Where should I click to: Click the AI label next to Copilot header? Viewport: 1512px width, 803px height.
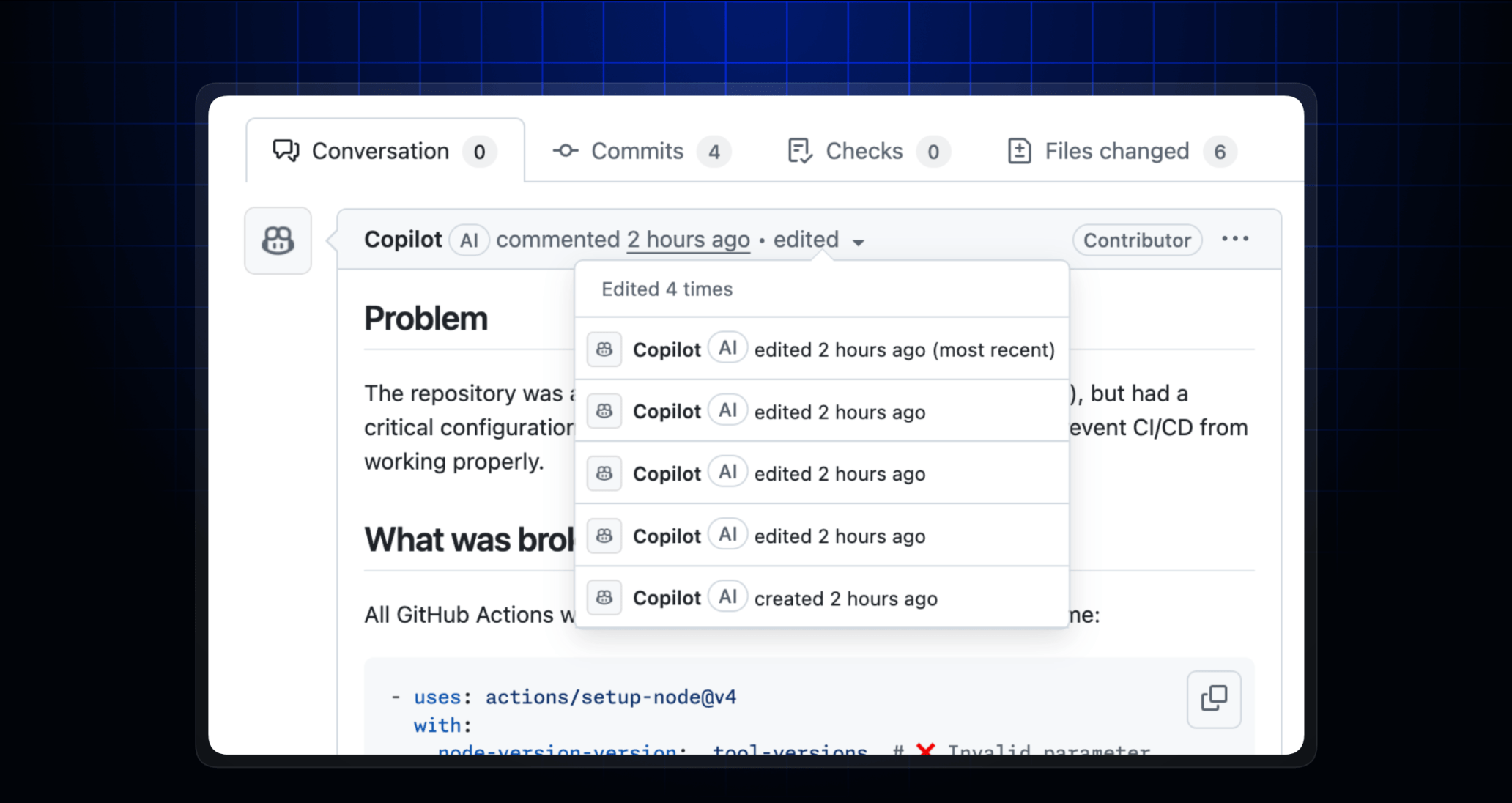pos(469,240)
